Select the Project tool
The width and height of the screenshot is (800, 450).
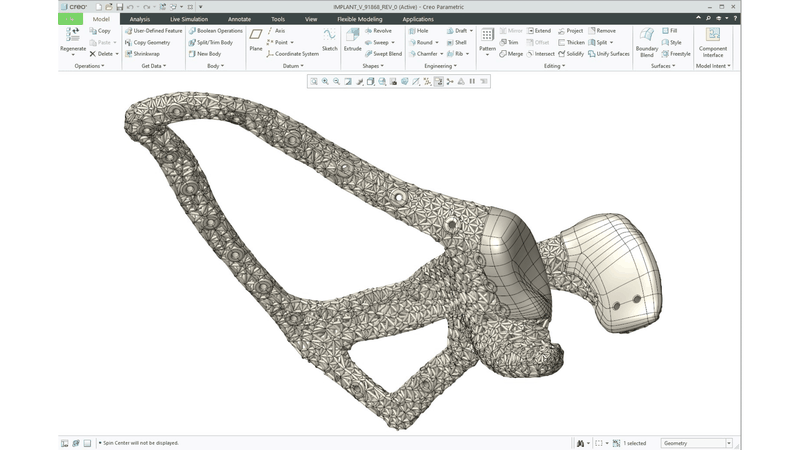(570, 31)
